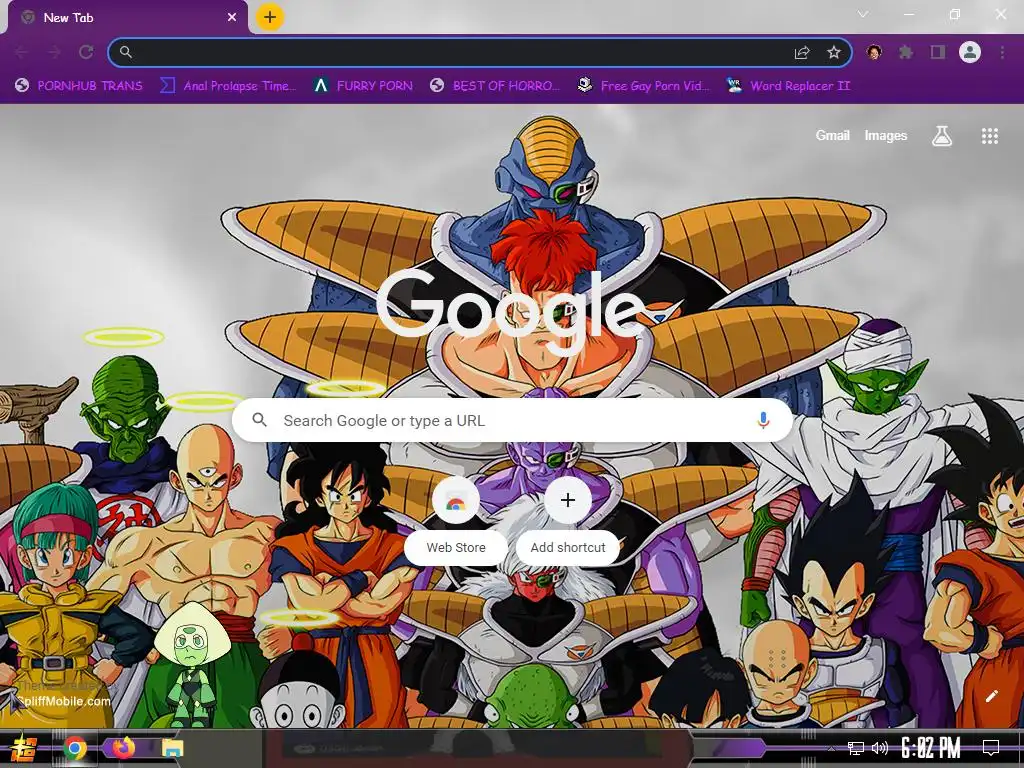Open the Google apps grid
Screen dimensions: 1024x768
click(x=989, y=136)
